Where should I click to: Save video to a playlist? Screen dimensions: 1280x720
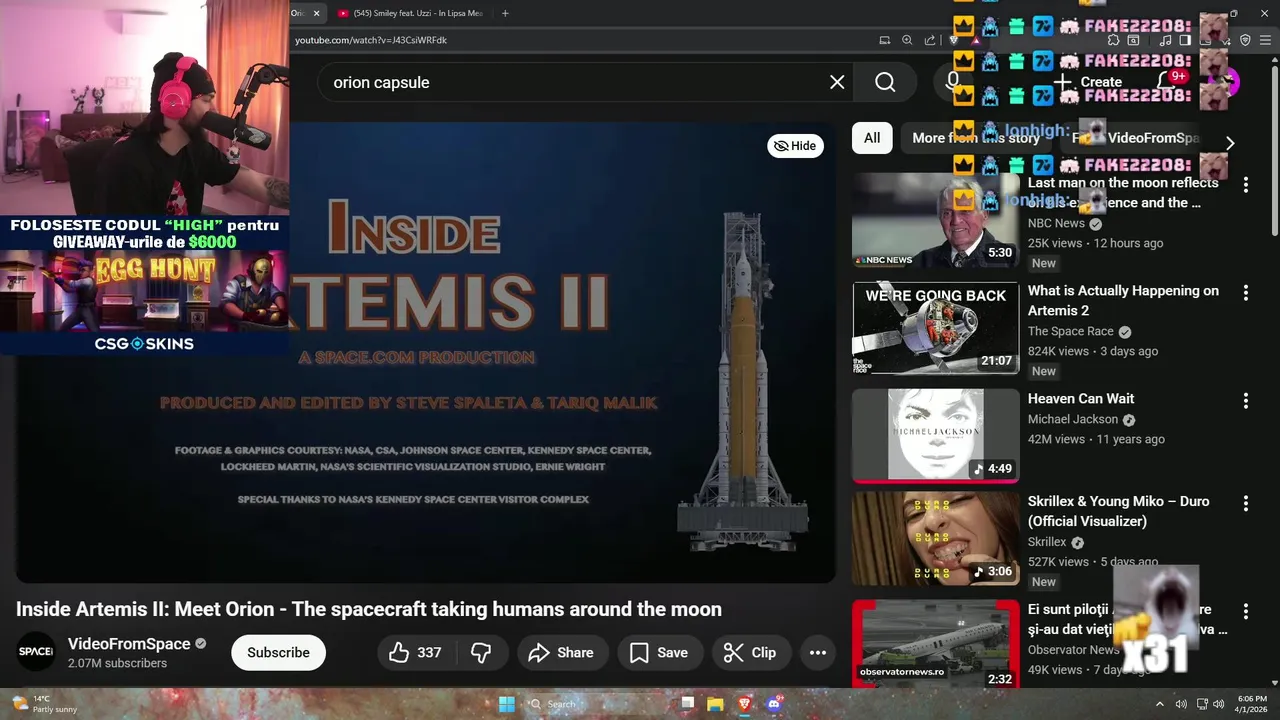tap(659, 652)
